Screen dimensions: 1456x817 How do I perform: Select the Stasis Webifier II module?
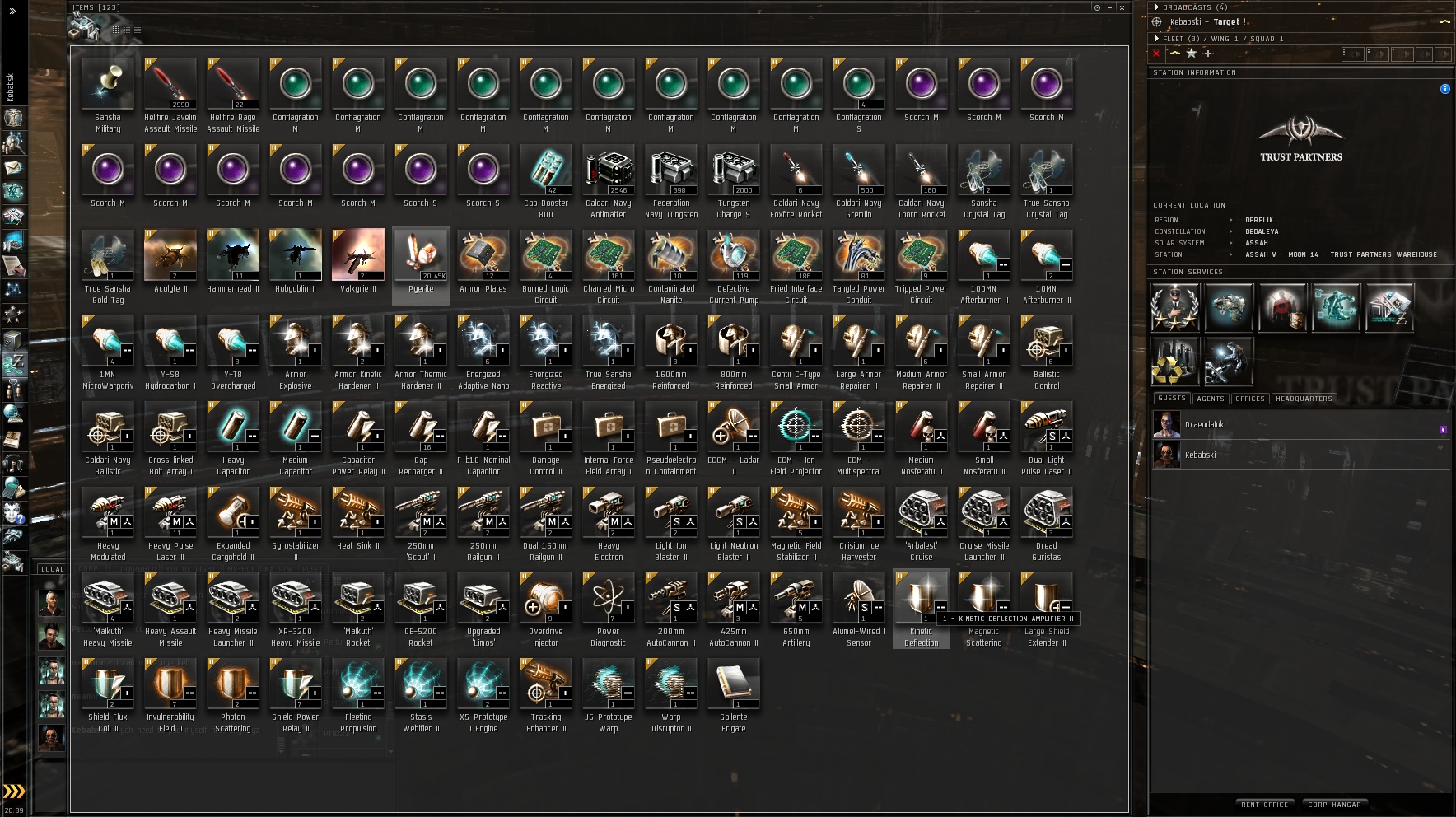tap(421, 696)
